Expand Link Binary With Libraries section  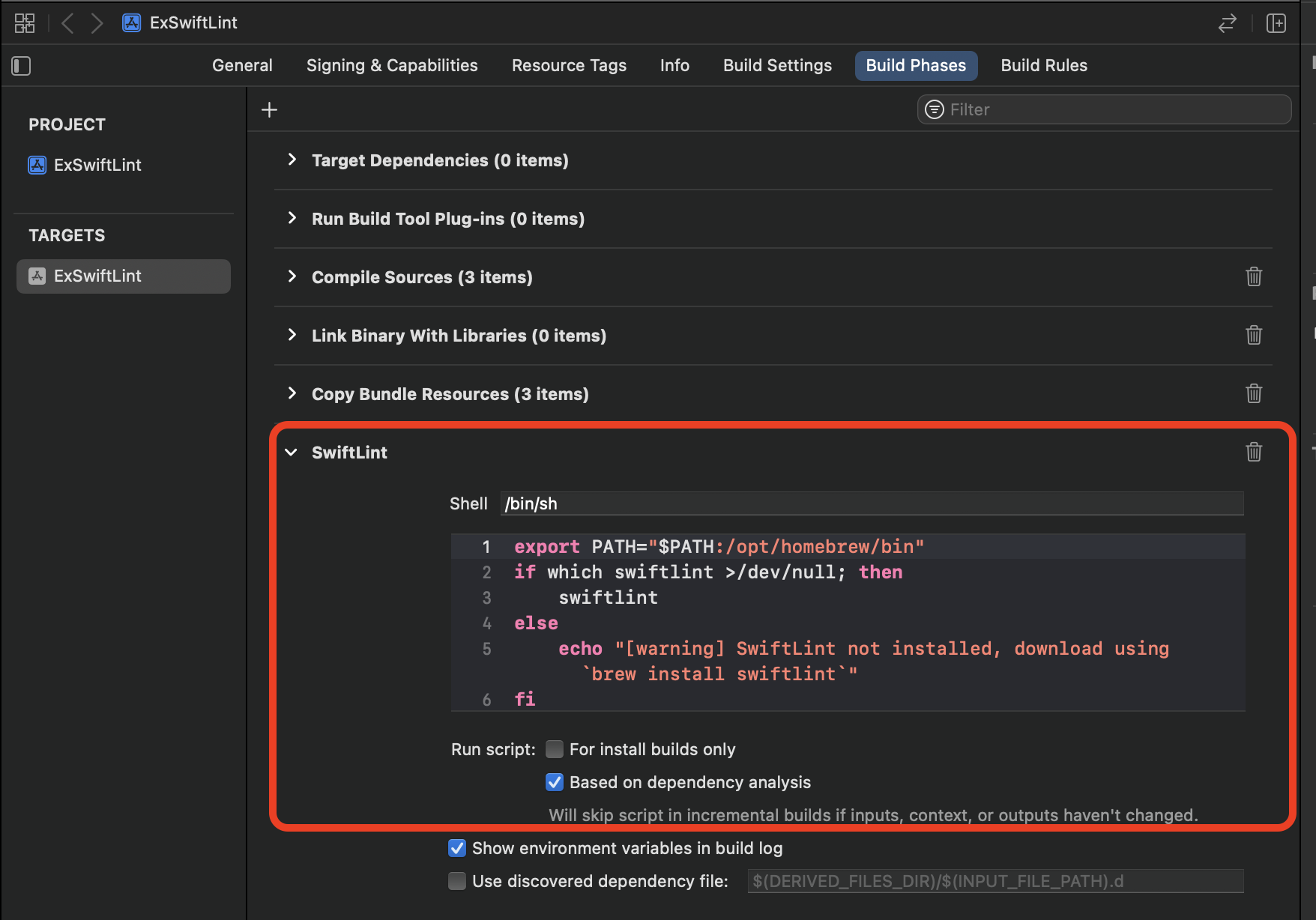(x=292, y=335)
